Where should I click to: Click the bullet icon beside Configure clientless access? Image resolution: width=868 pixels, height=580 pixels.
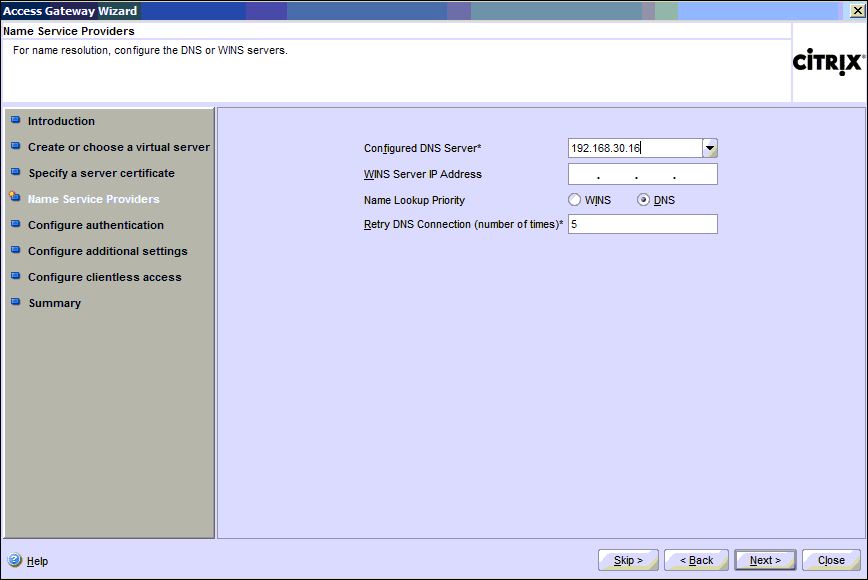click(15, 276)
